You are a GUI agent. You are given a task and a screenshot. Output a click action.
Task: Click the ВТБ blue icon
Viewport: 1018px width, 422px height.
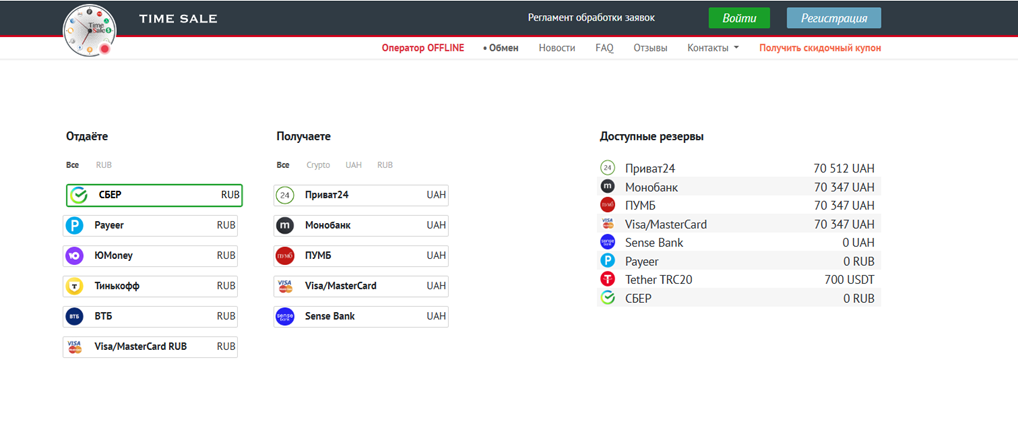click(x=75, y=316)
